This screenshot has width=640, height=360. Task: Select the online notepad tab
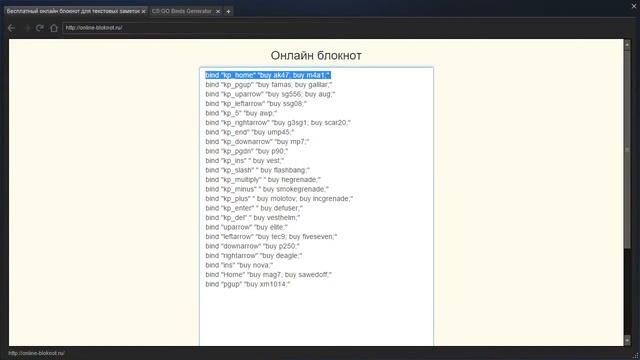(x=73, y=11)
